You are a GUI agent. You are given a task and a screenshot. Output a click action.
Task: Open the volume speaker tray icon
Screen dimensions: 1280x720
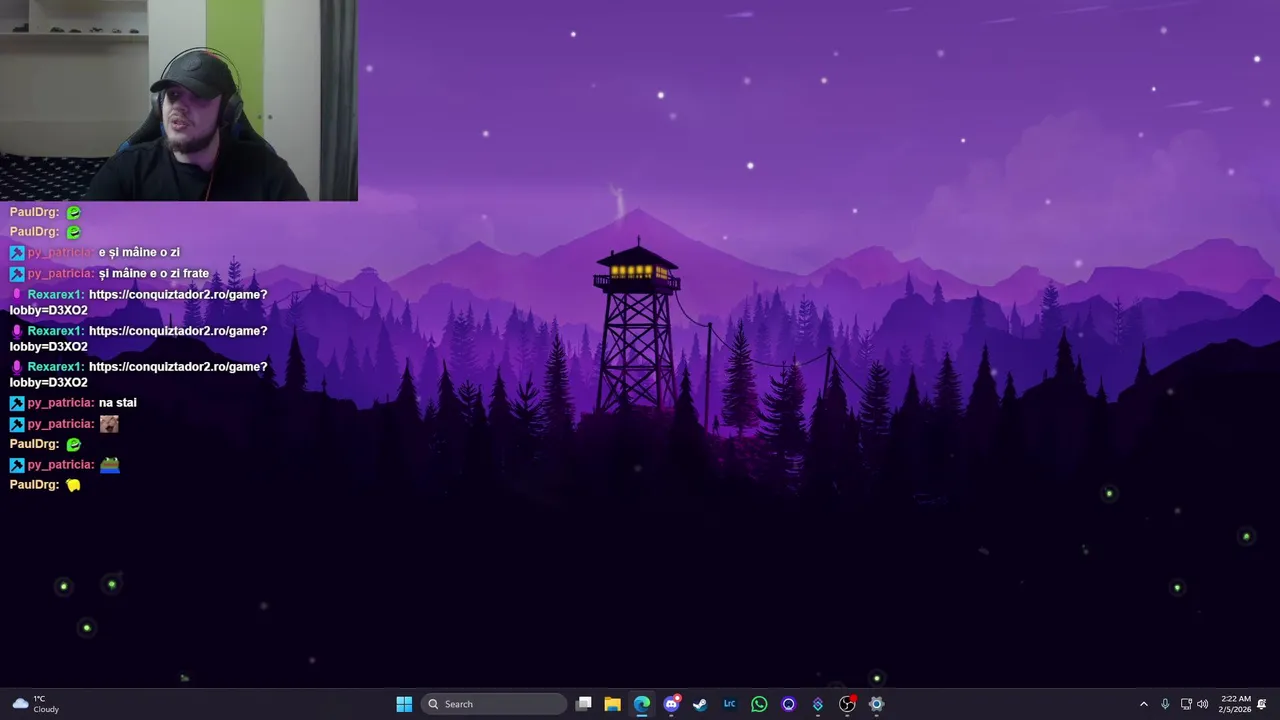point(1202,704)
